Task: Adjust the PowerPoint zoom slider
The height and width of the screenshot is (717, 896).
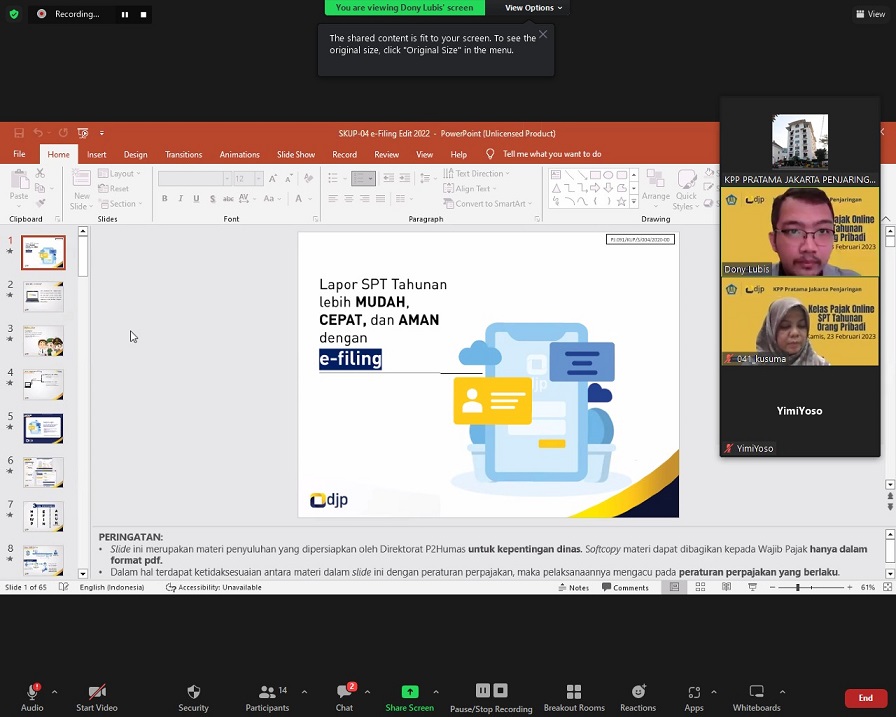Action: pyautogui.click(x=797, y=588)
